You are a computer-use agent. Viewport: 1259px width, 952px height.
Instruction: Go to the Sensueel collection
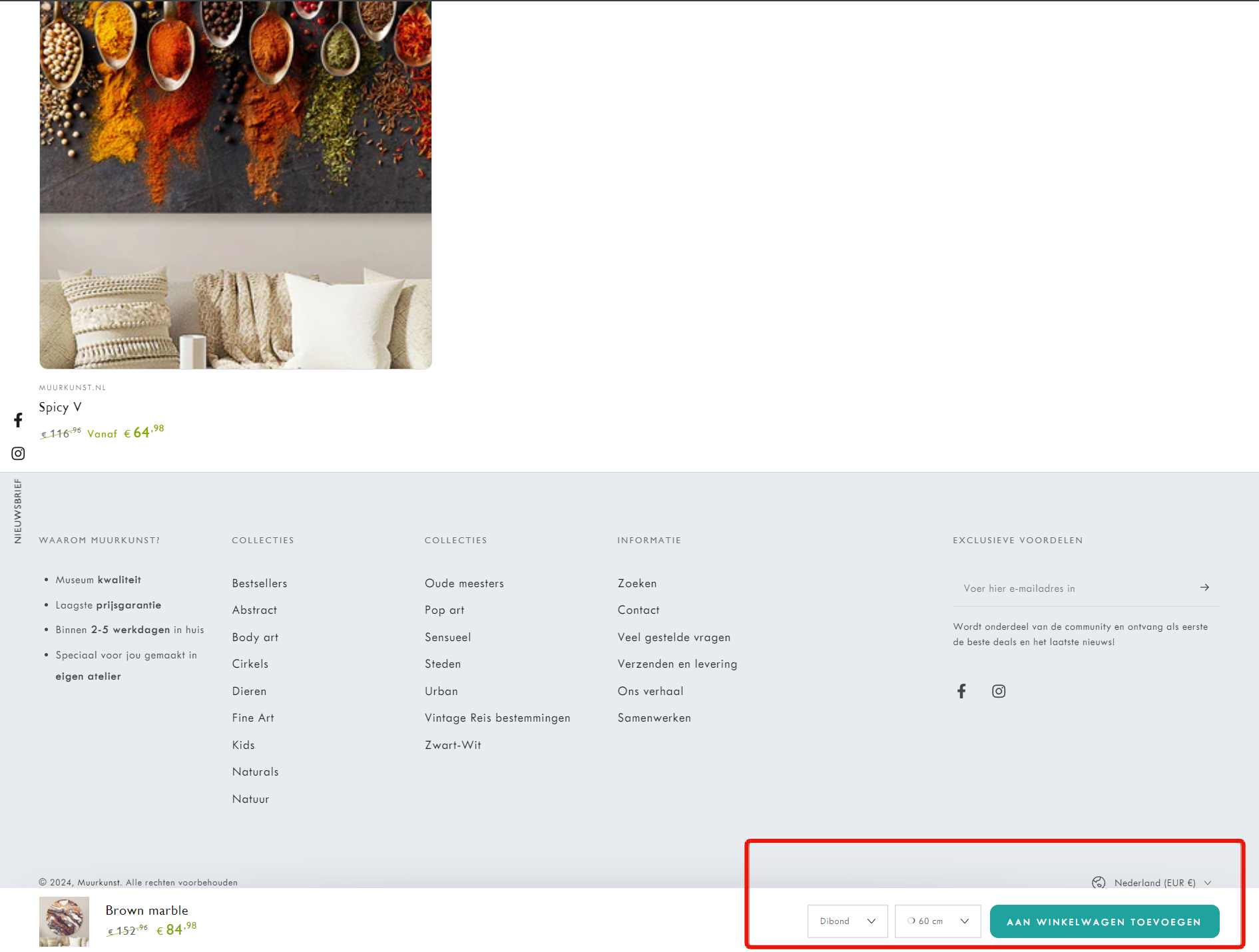[x=447, y=637]
